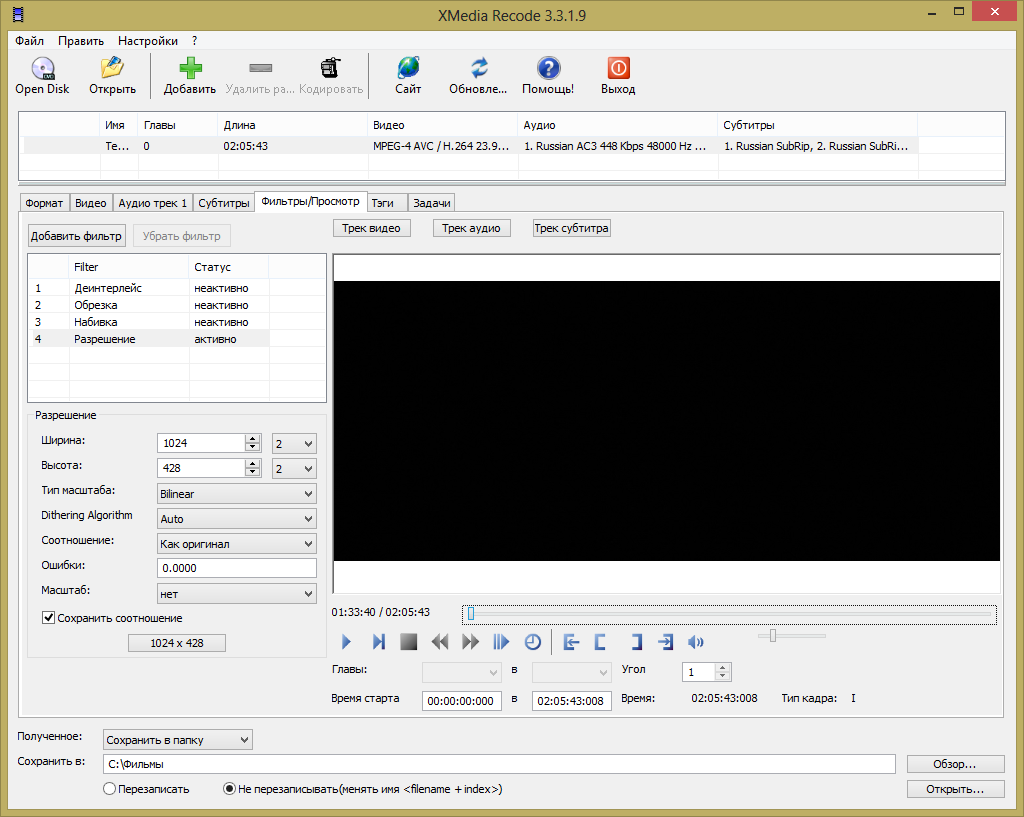Increase width with the Ширина up arrow
This screenshot has height=817, width=1024.
pyautogui.click(x=253, y=439)
